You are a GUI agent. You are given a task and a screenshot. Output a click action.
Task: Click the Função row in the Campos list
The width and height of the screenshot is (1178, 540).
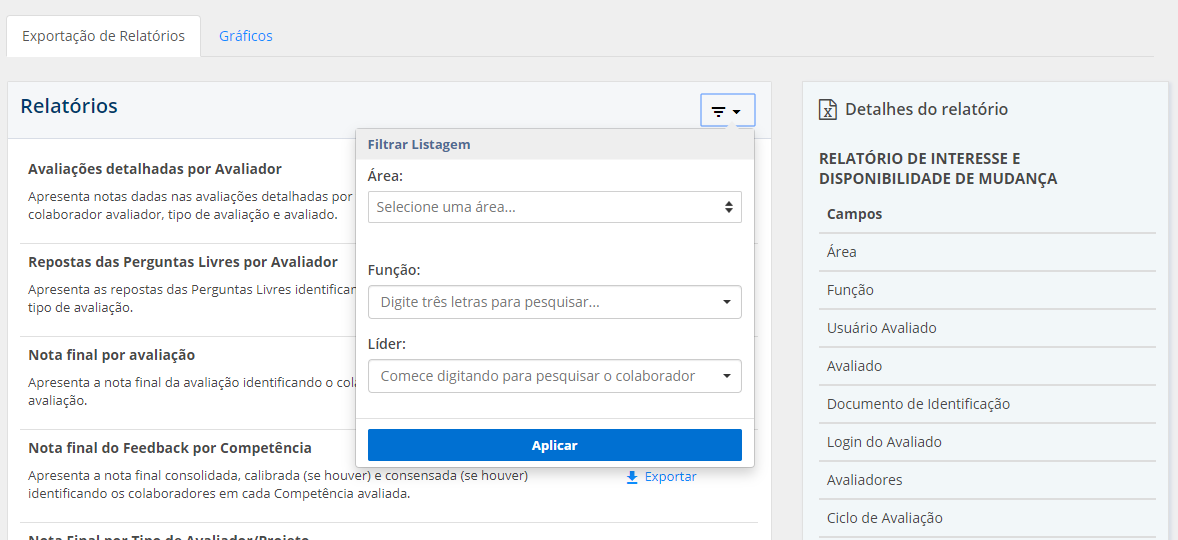pos(985,290)
